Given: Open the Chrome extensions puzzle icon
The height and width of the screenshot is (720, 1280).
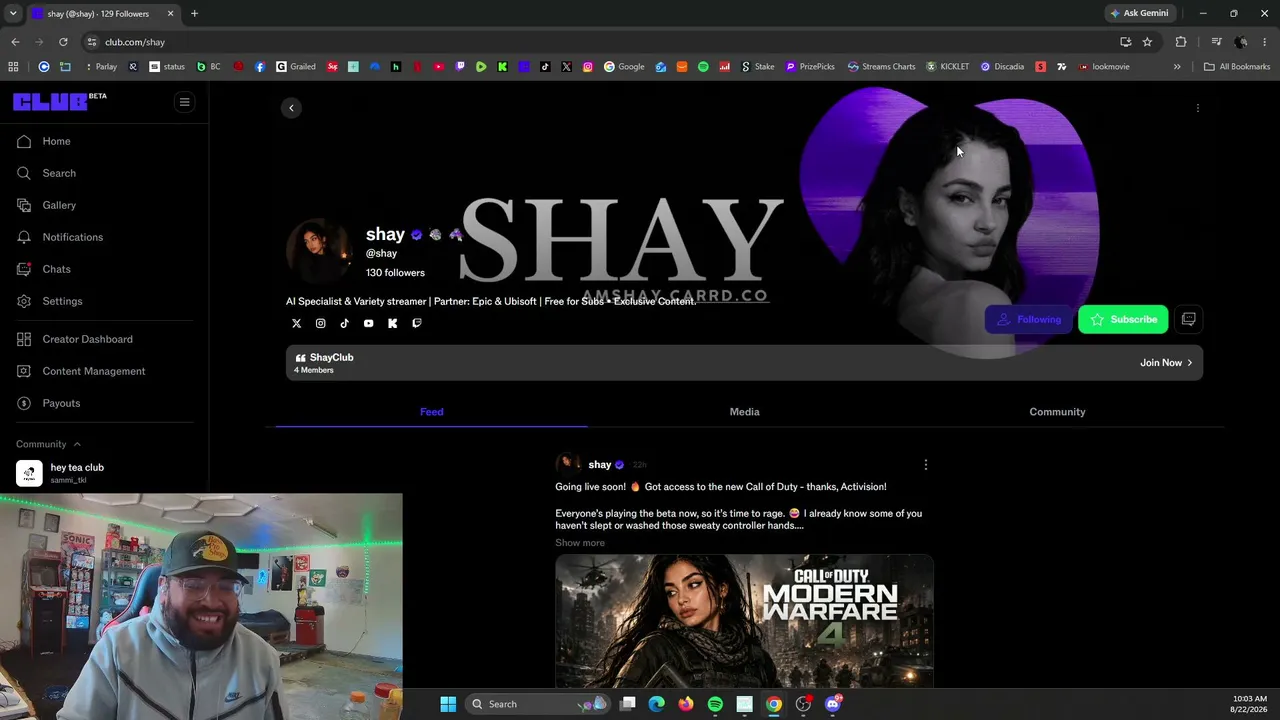Looking at the screenshot, I should pos(1181,42).
